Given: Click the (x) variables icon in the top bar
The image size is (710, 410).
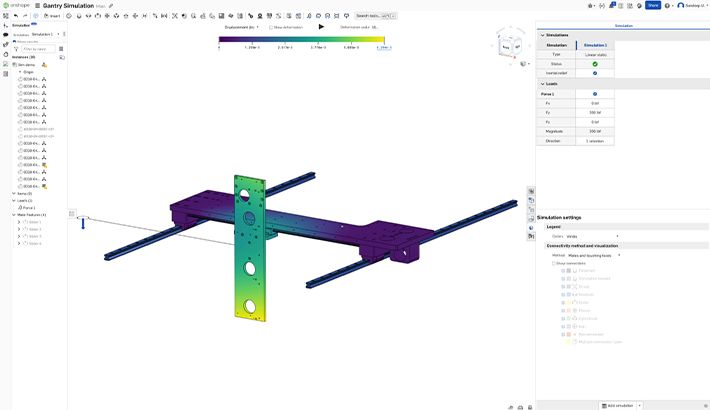Looking at the screenshot, I should pos(602,5).
